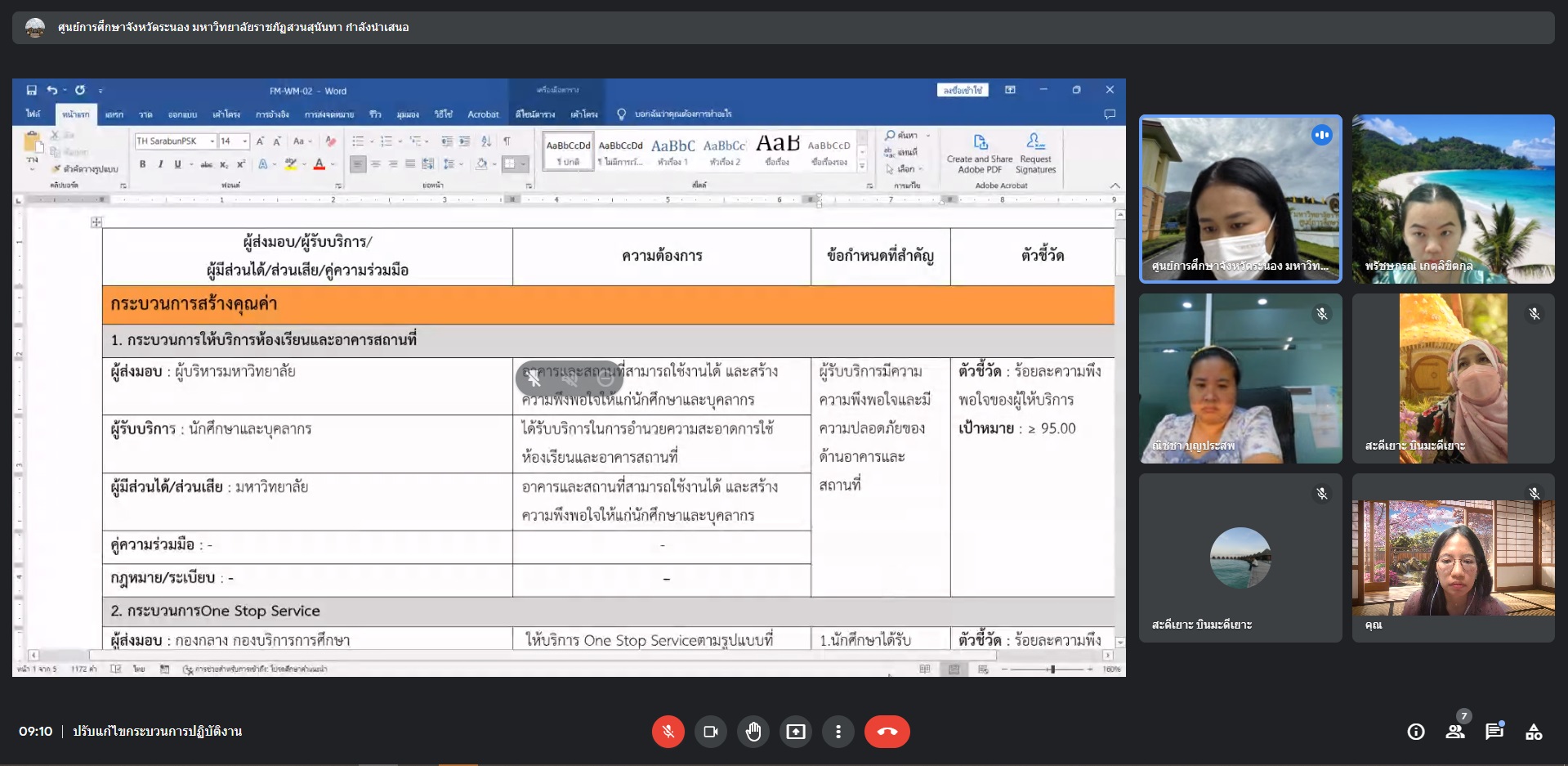Screen dimensions: 1568x766
Task: Open the meeting chat panel
Action: point(1494,732)
